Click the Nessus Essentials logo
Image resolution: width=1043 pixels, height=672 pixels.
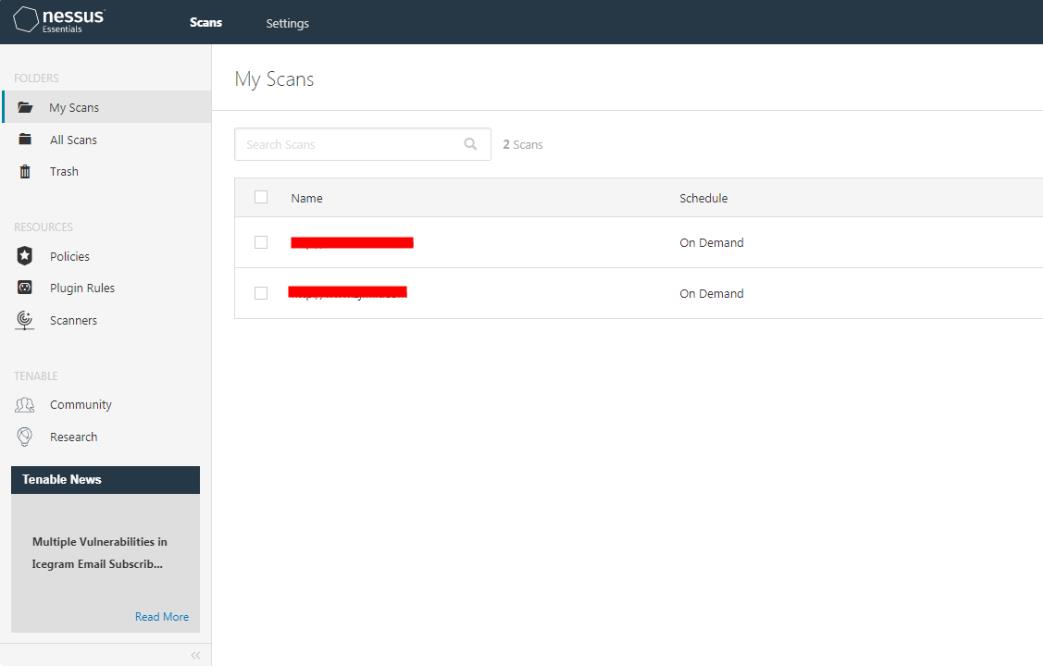[x=60, y=22]
